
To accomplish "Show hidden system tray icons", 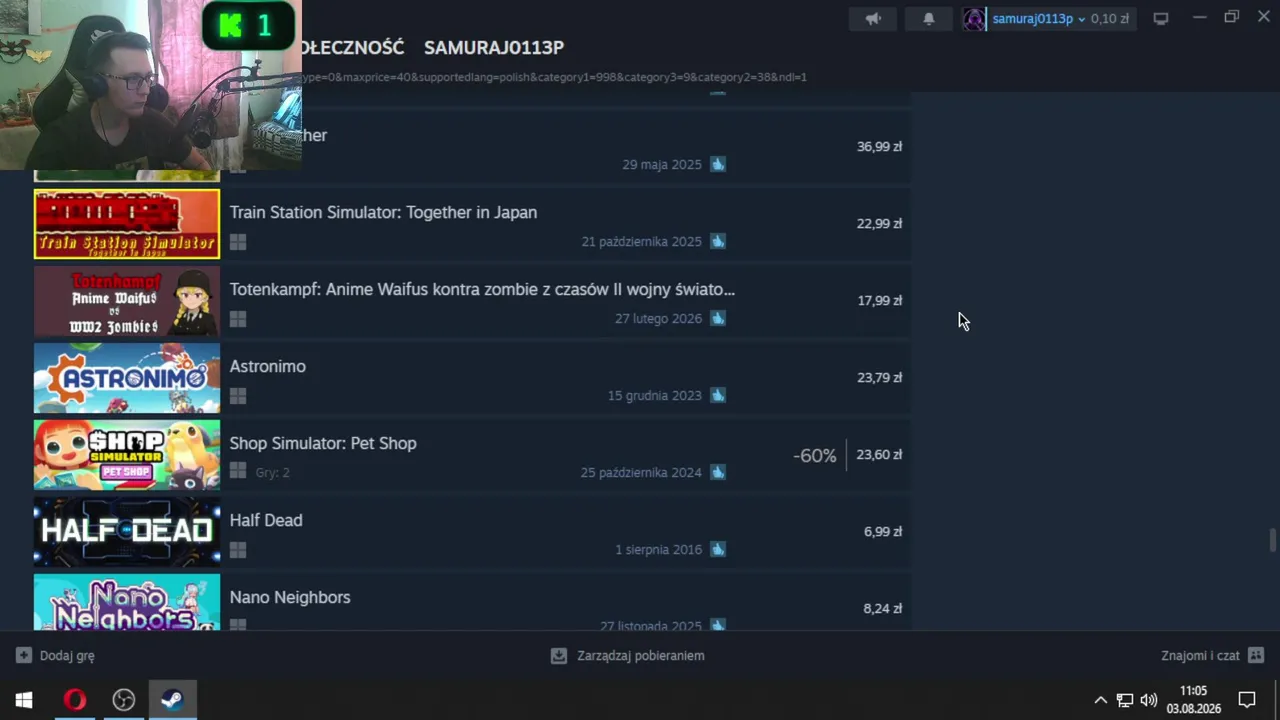I will 1101,700.
